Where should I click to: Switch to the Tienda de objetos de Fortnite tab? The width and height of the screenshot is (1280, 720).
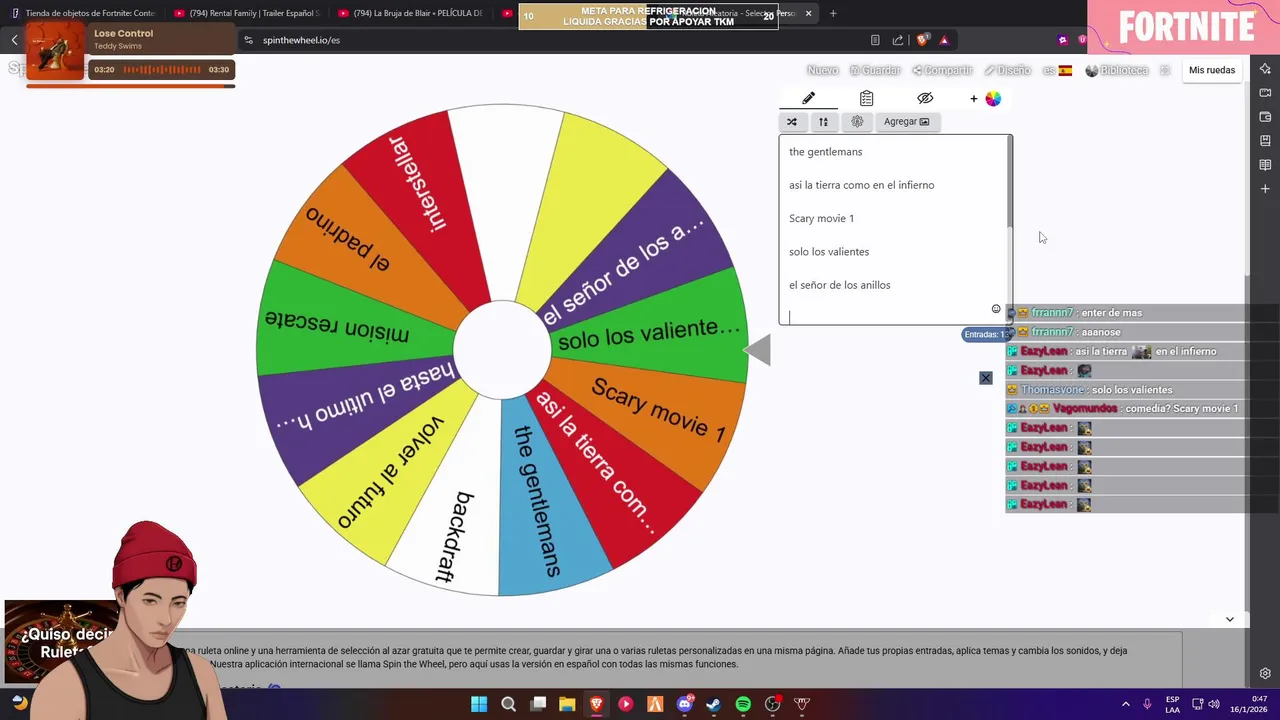click(x=84, y=13)
